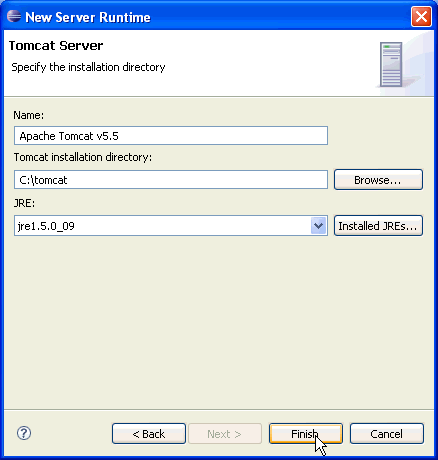Click into the C:\tomcat directory field
Screen dimensions: 438x460
(x=171, y=180)
